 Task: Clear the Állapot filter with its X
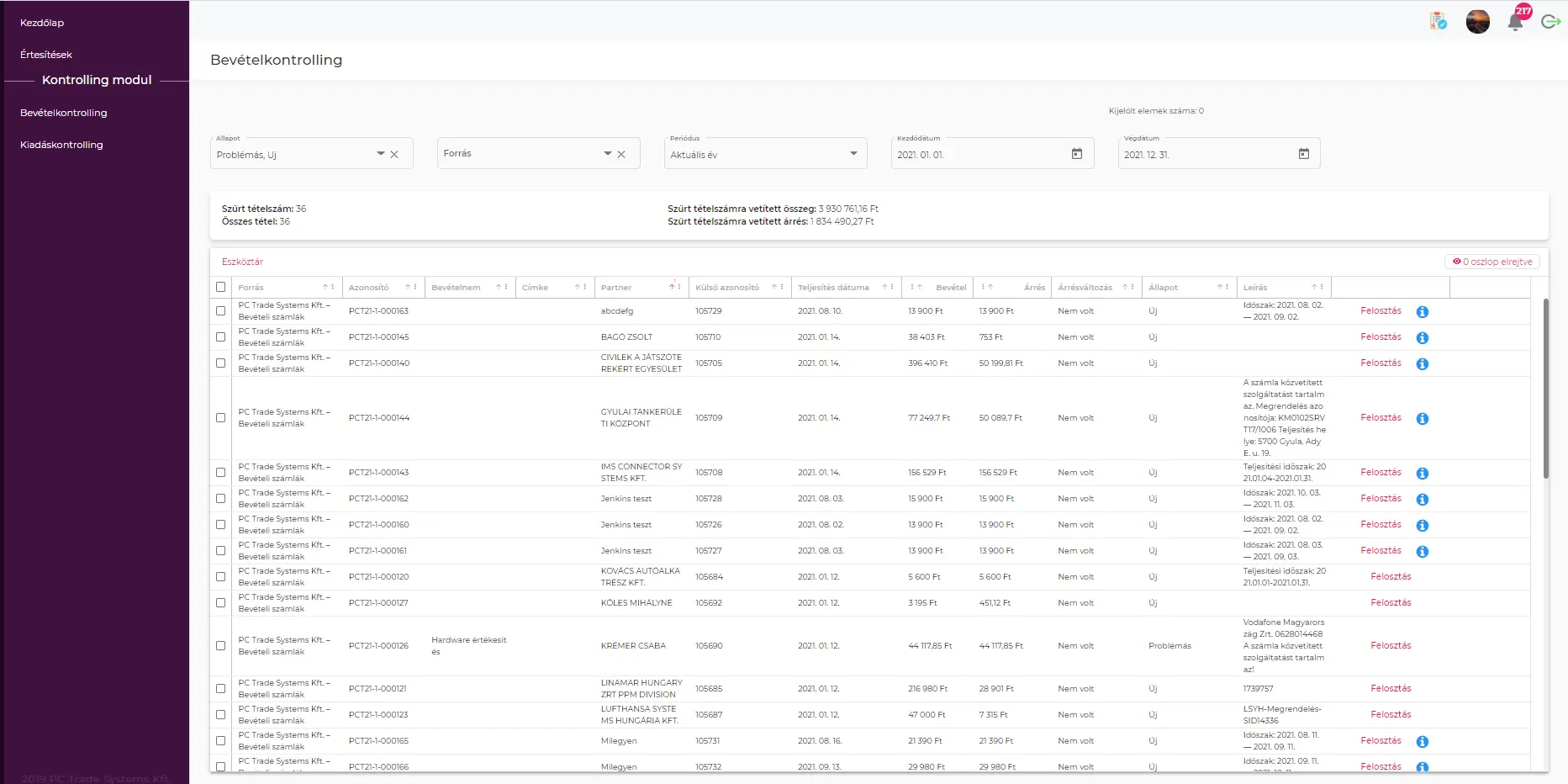pos(393,154)
